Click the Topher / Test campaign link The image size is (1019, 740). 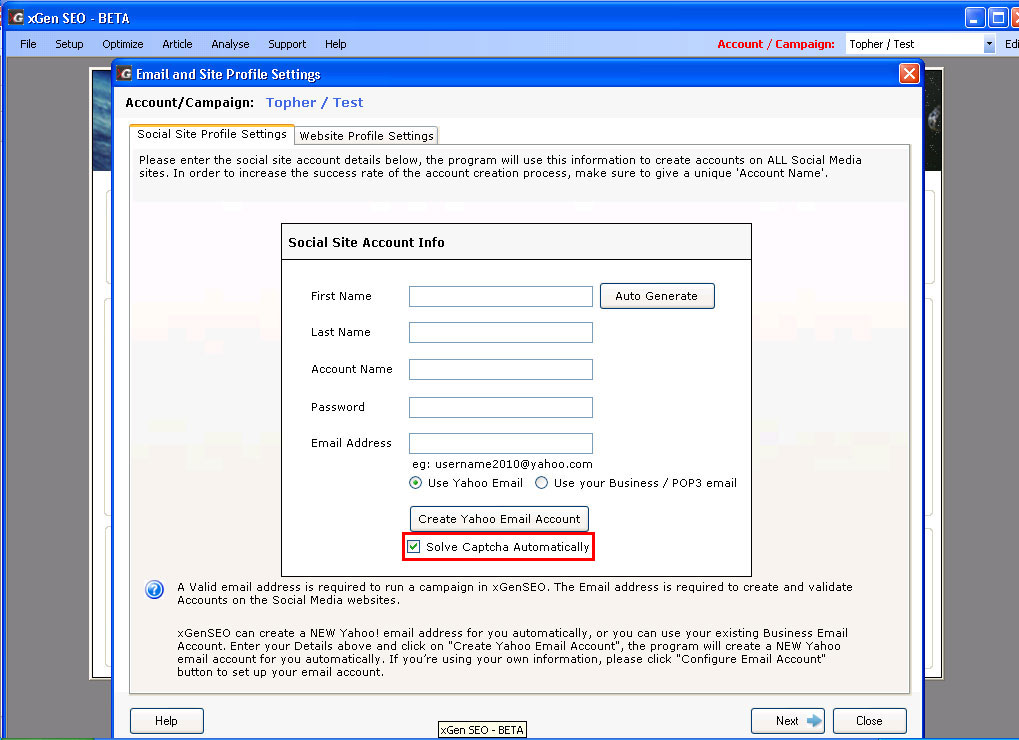tap(315, 103)
